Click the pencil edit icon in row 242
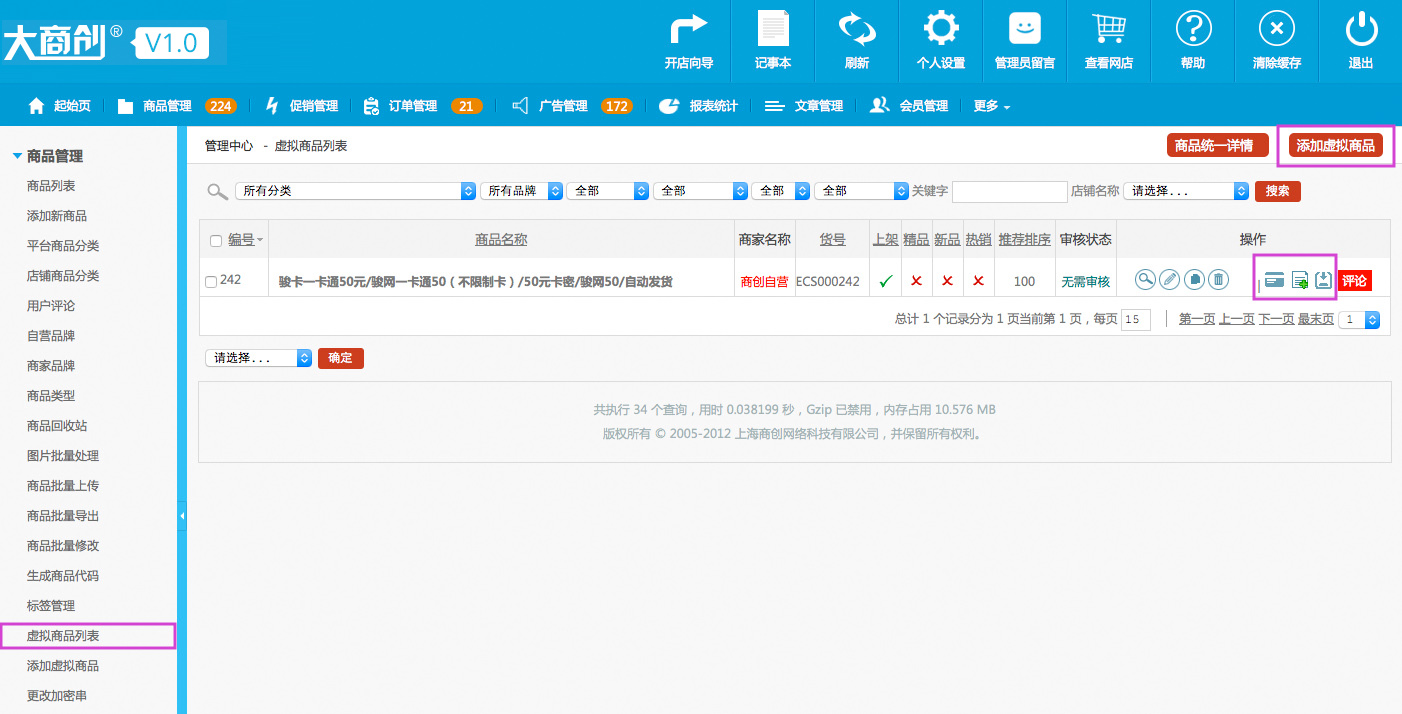Image resolution: width=1402 pixels, height=714 pixels. coord(1170,280)
